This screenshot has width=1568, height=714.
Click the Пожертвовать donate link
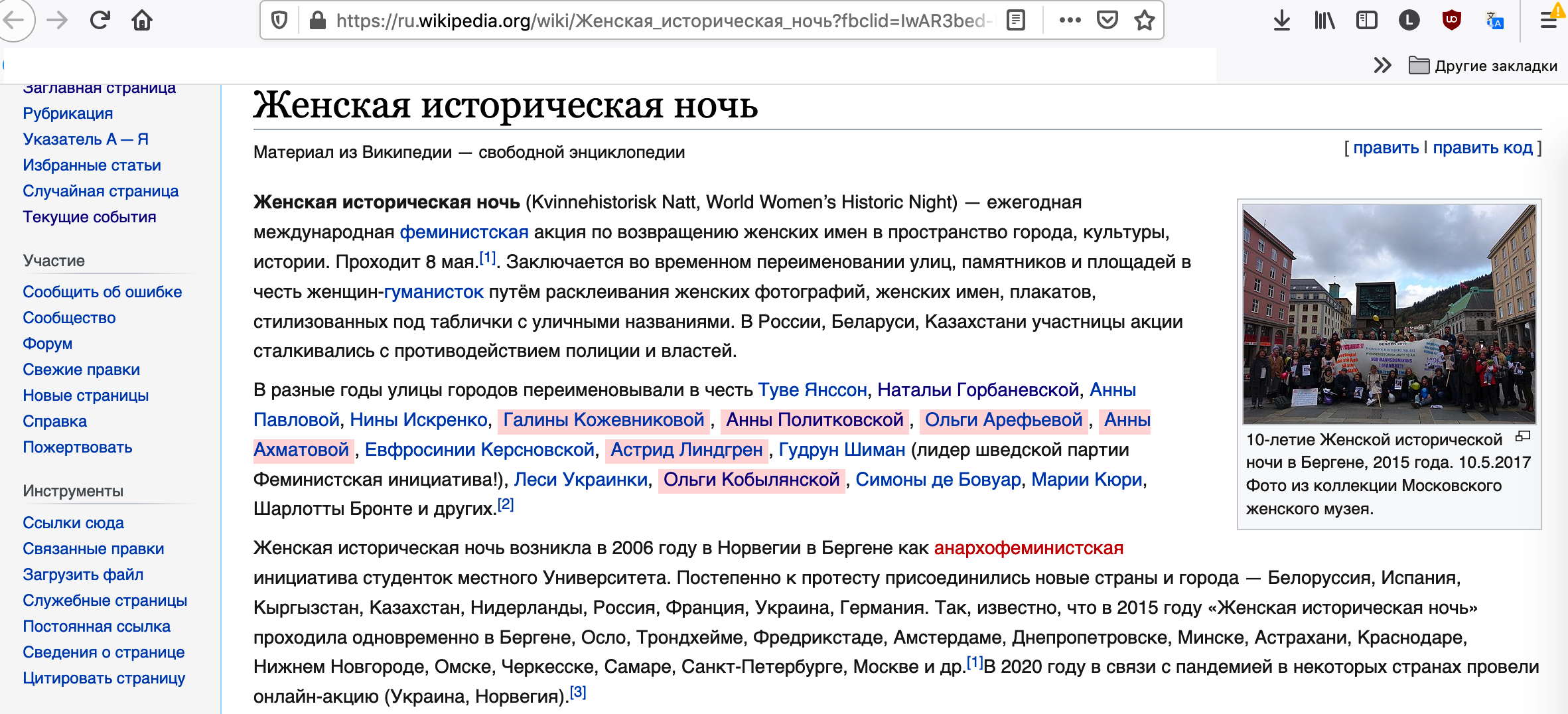(77, 447)
